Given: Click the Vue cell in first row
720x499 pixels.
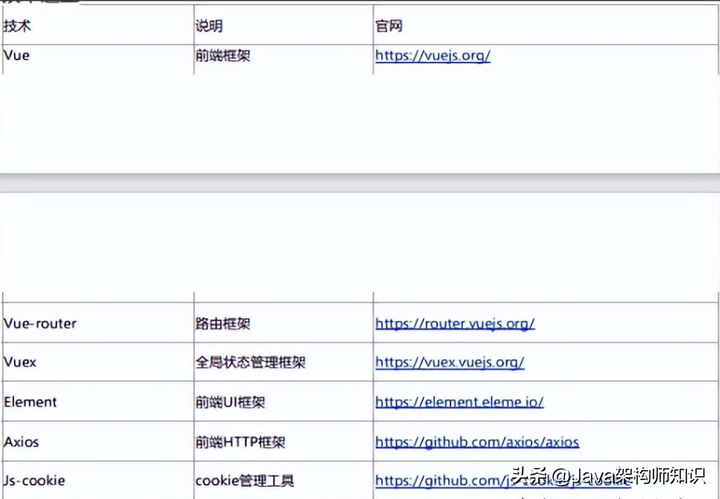Looking at the screenshot, I should [x=98, y=59].
